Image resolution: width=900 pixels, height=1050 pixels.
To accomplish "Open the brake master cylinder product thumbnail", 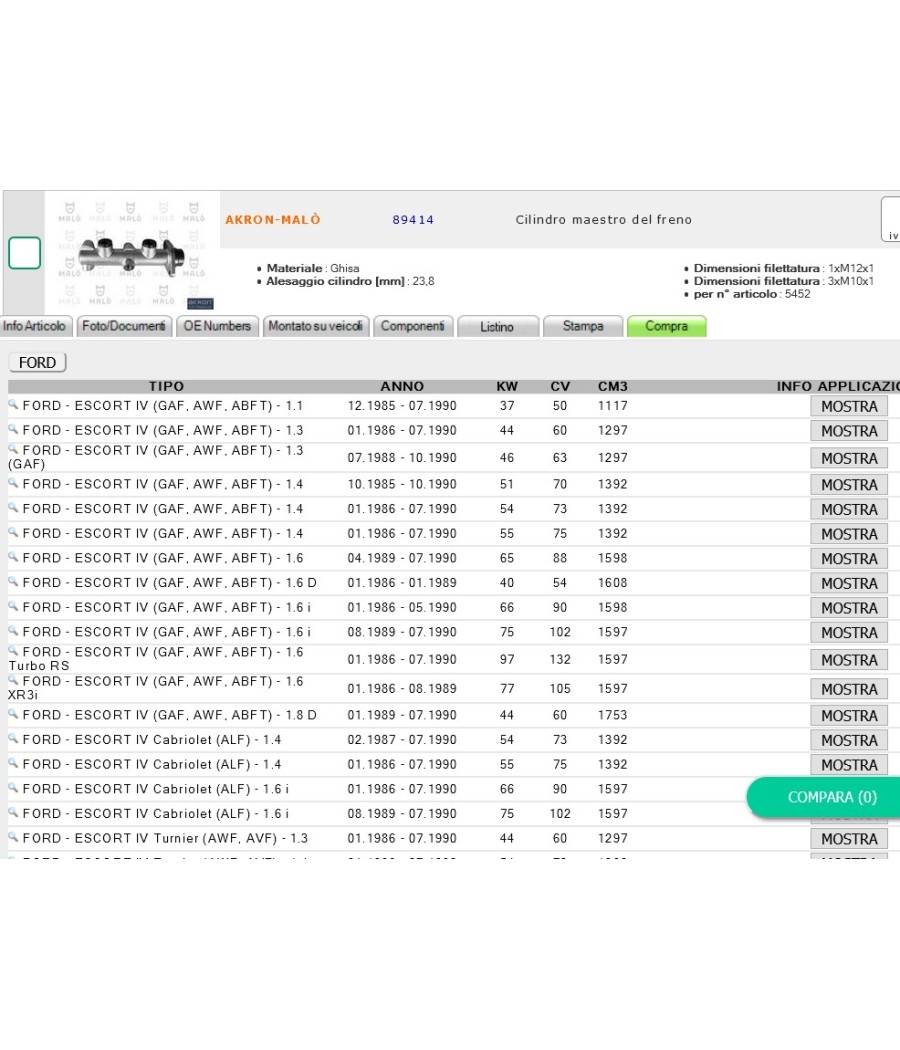I will point(132,255).
